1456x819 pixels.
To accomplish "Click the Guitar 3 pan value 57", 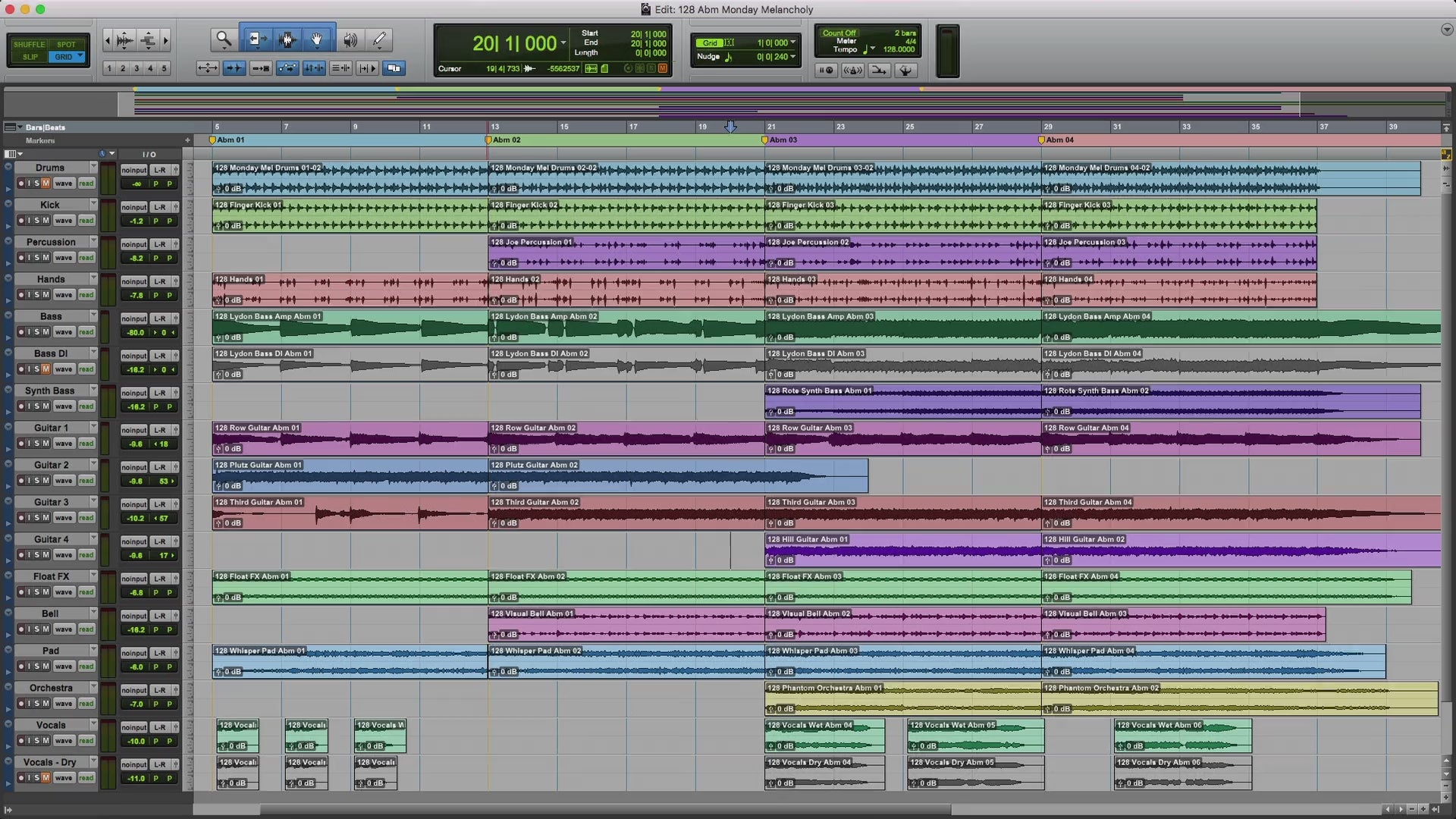I will pyautogui.click(x=164, y=519).
